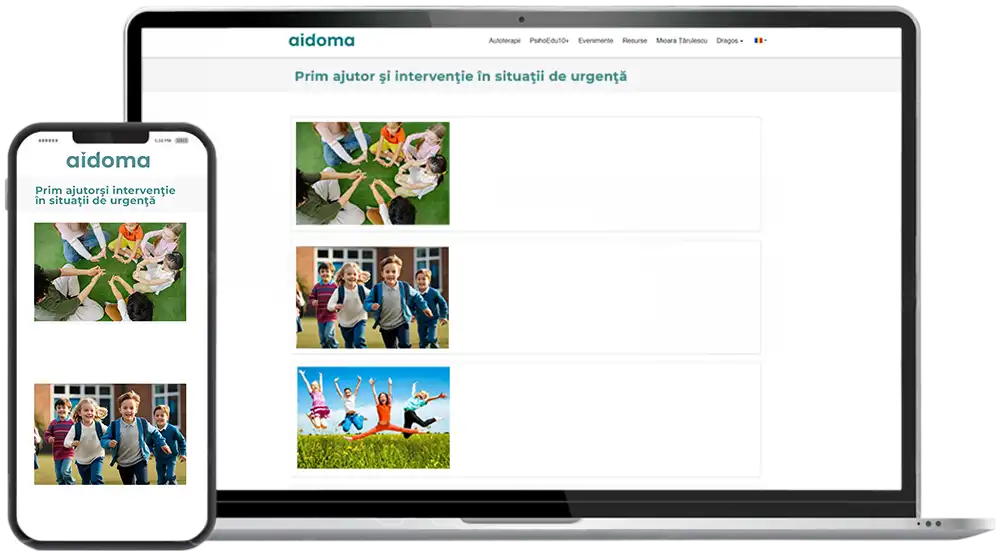Open the Moara Tărulescu link
The height and width of the screenshot is (560, 1000).
click(x=681, y=40)
